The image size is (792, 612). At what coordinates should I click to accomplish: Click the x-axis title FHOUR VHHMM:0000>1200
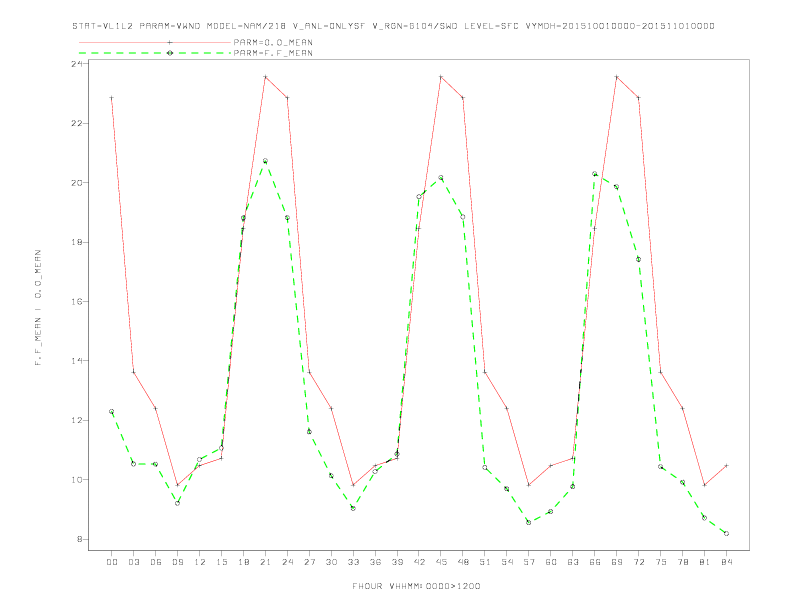tap(416, 586)
